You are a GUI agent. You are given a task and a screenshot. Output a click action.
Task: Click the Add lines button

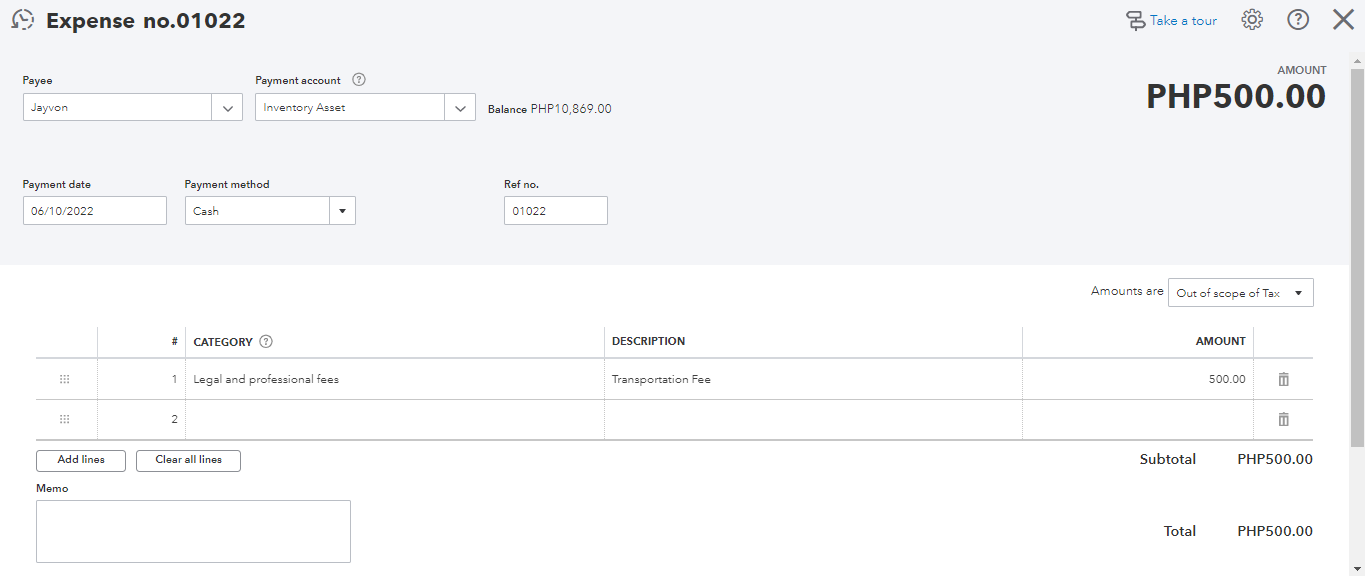[x=81, y=460]
